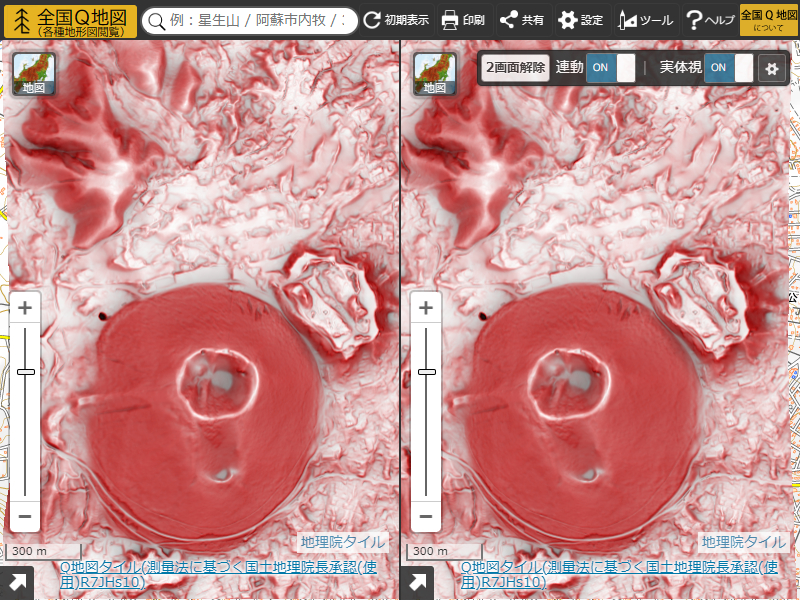Toggle the 実体視 stereo view switch

pyautogui.click(x=729, y=68)
